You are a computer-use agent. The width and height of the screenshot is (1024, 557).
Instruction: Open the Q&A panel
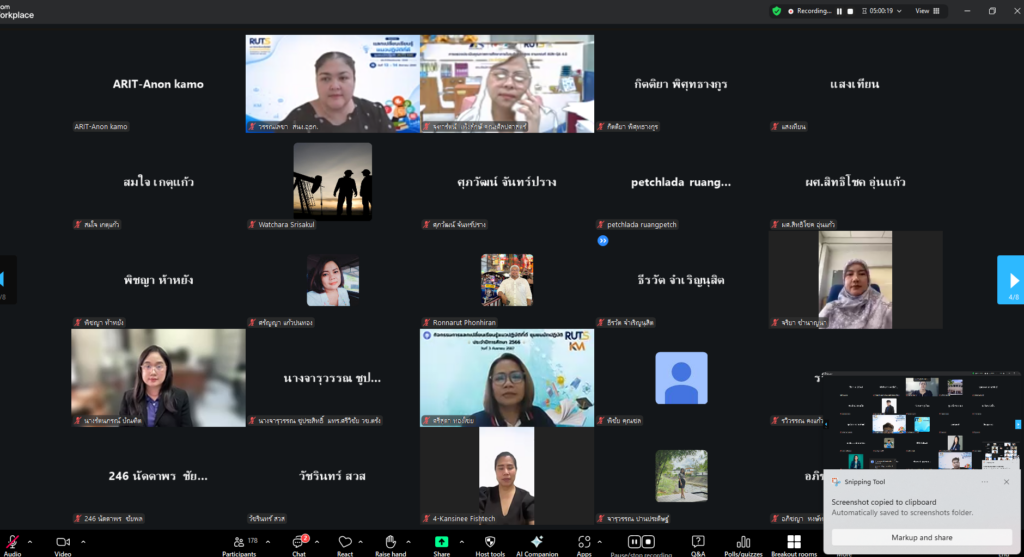tap(698, 545)
